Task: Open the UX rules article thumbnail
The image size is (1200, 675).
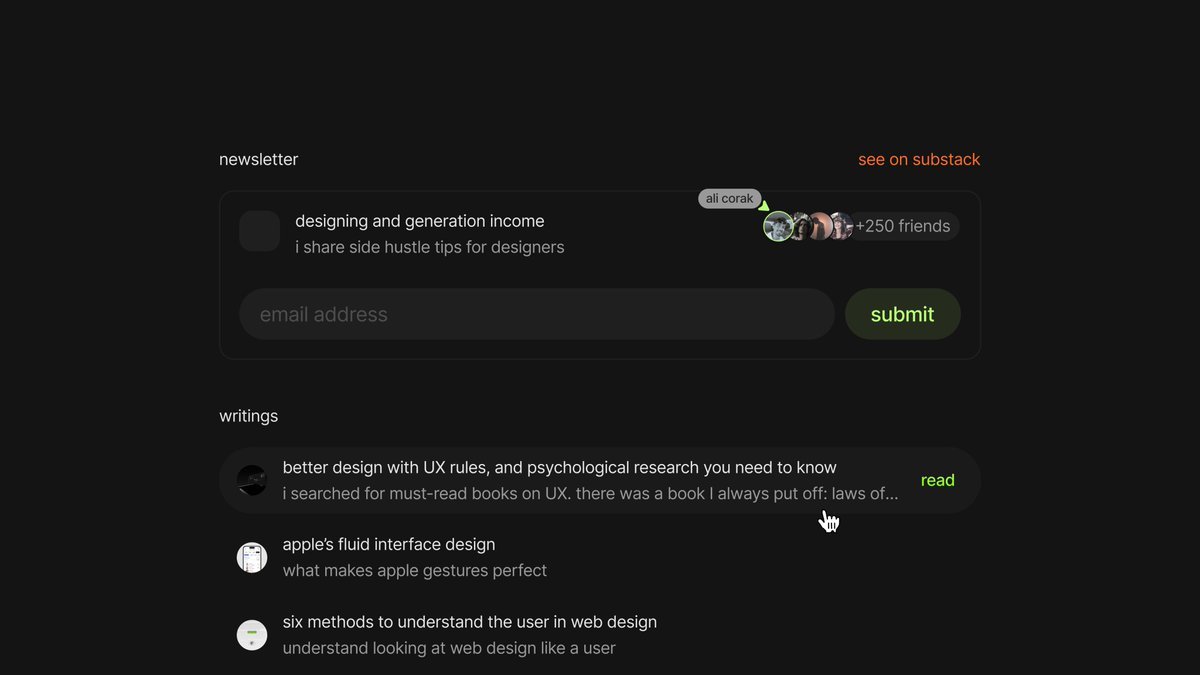Action: (x=252, y=480)
